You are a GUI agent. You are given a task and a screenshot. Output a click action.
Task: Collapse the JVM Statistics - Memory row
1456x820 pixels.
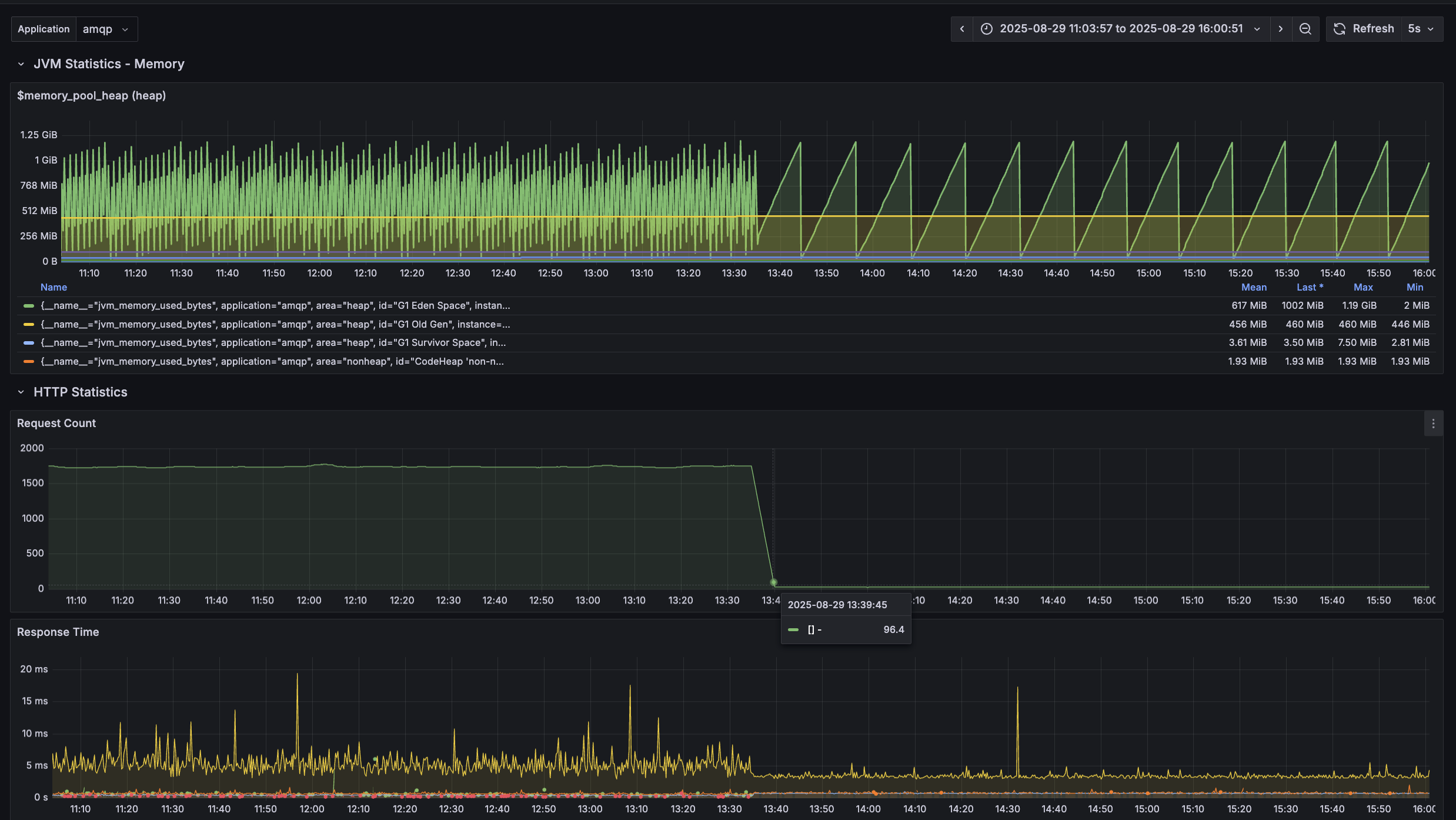[21, 64]
